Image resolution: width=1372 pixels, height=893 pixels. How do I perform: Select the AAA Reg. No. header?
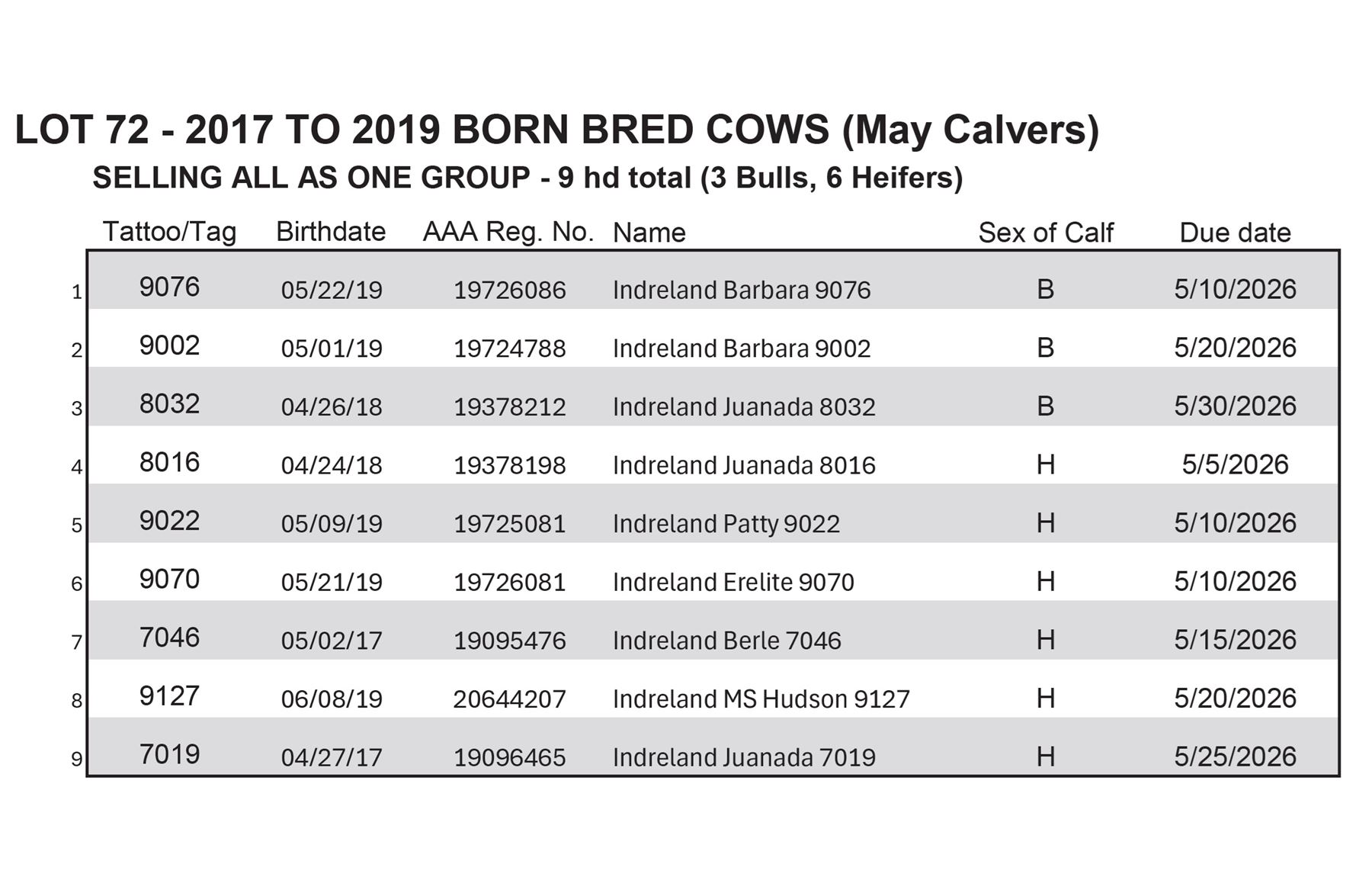point(508,232)
